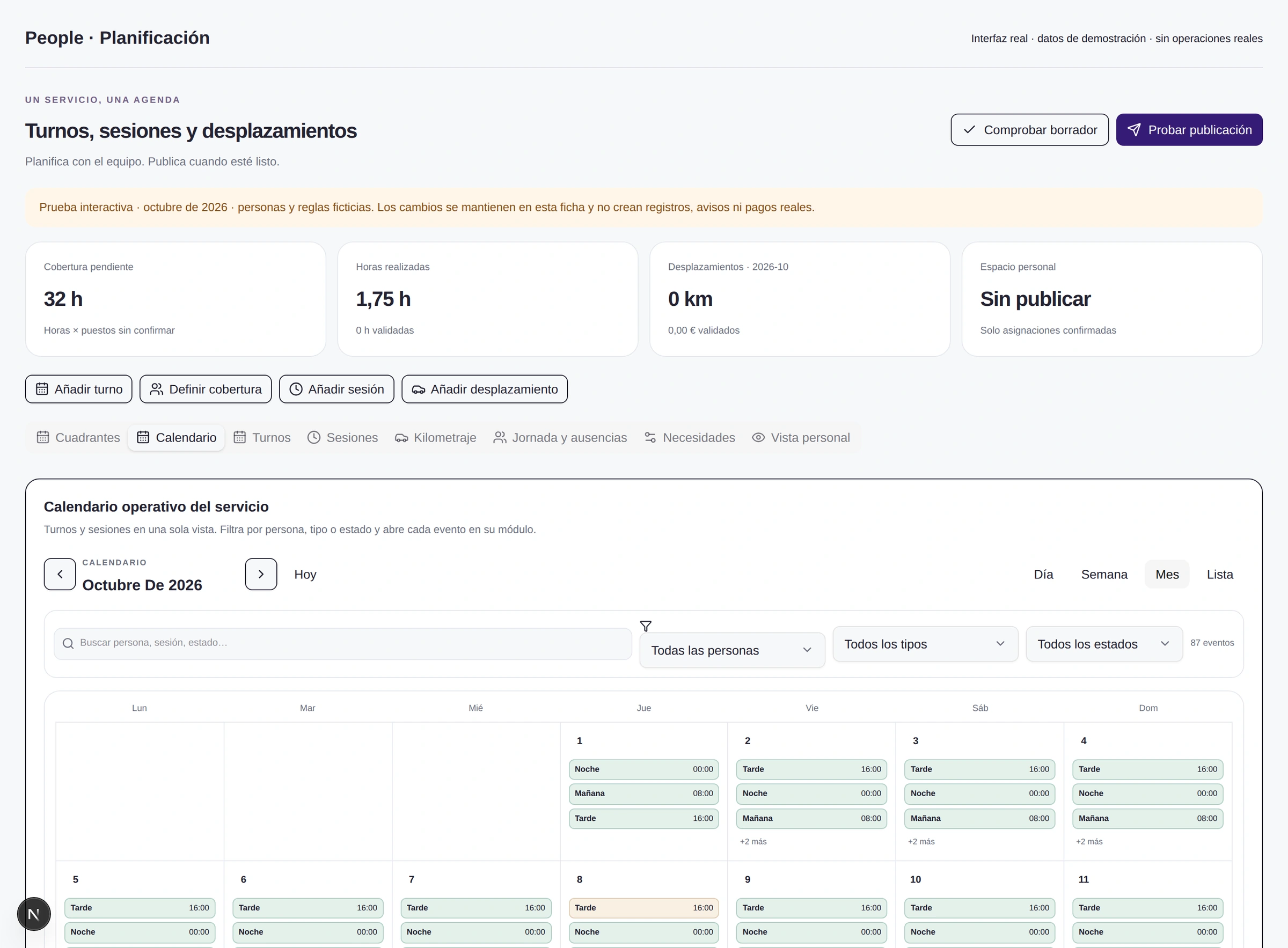Click the people icon in Definir cobertura

[x=156, y=389]
